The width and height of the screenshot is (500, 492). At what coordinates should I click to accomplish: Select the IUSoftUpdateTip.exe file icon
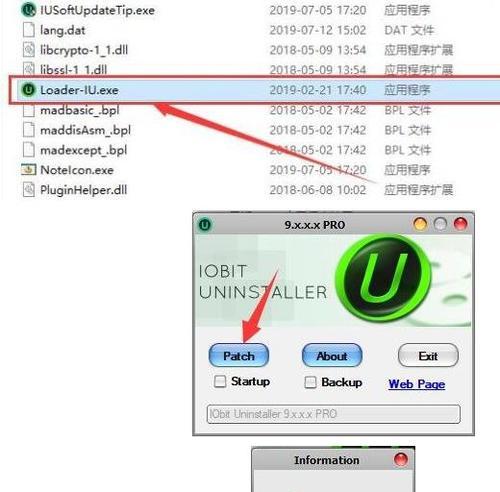[29, 10]
